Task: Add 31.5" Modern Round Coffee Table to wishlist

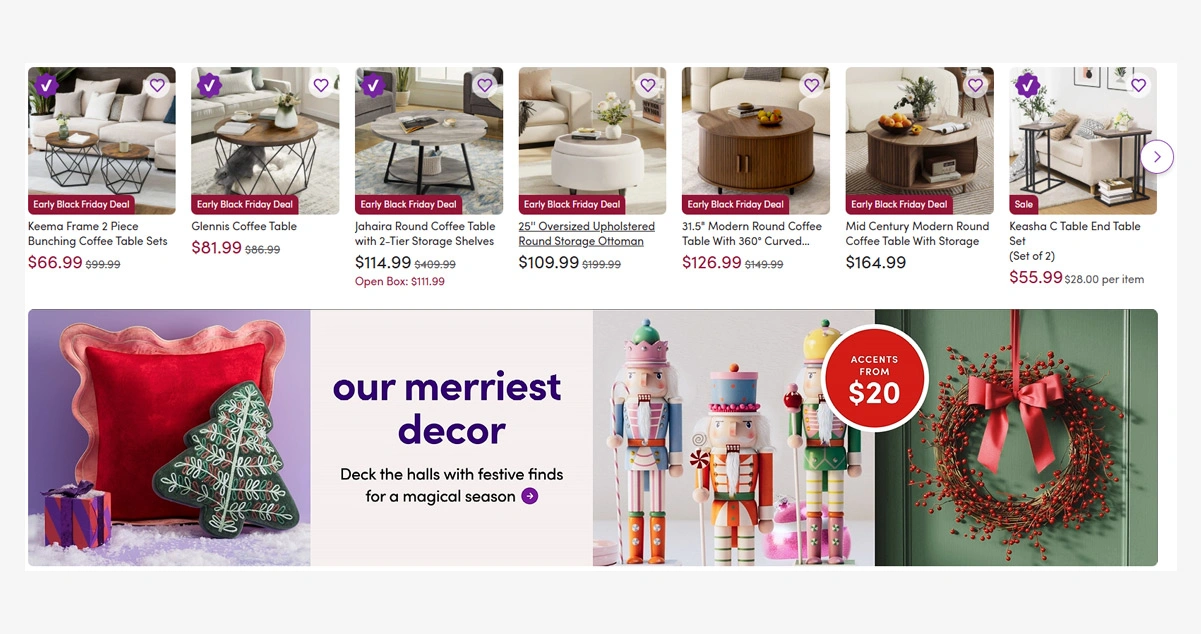Action: [x=811, y=86]
